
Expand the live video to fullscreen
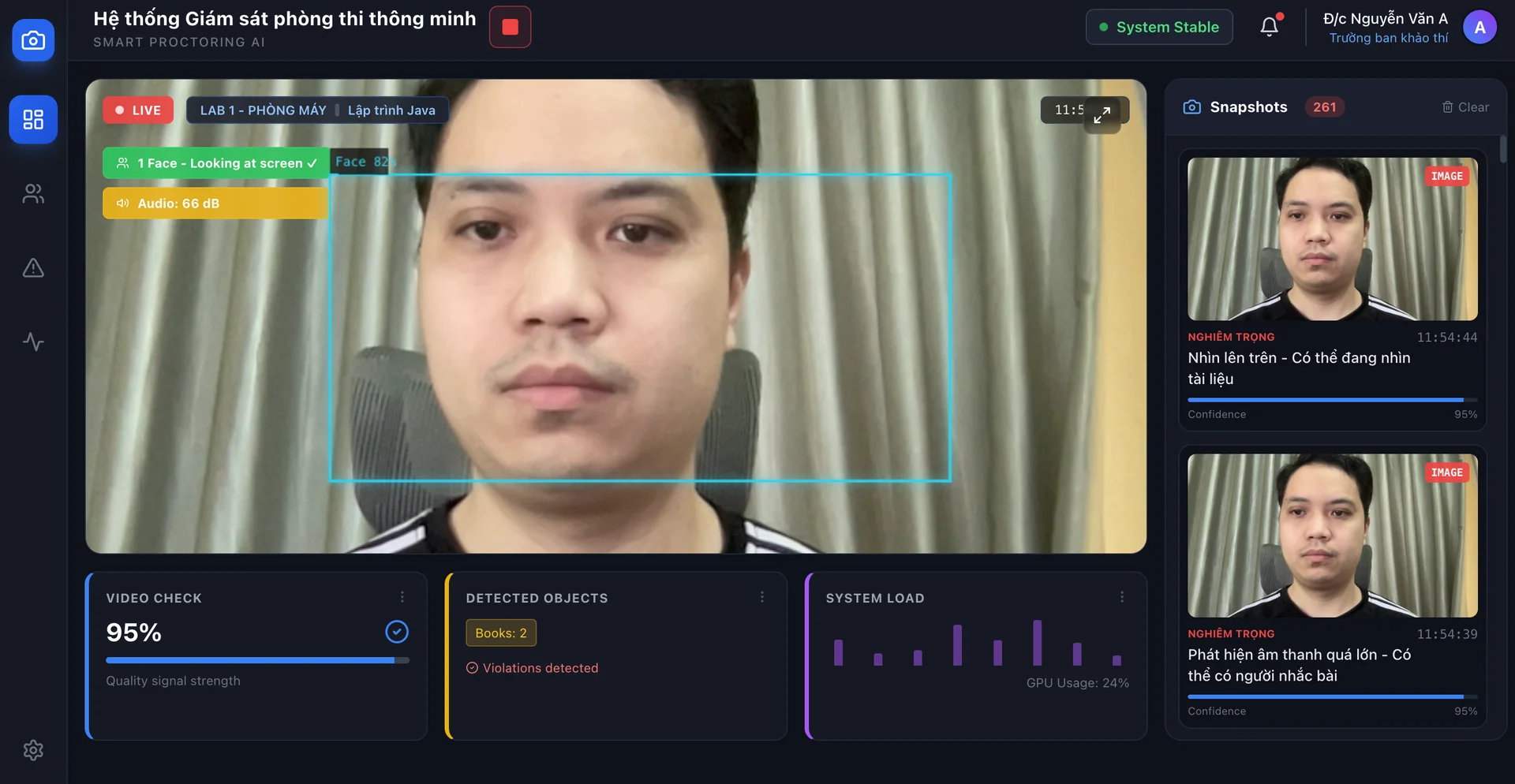point(1102,114)
